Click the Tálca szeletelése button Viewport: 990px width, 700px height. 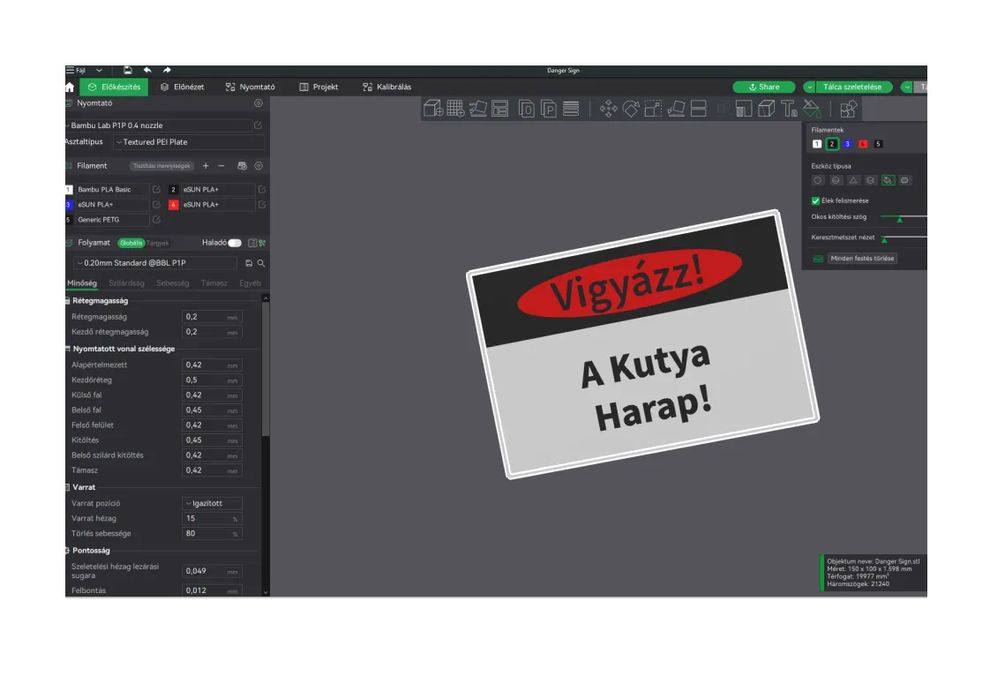[852, 87]
